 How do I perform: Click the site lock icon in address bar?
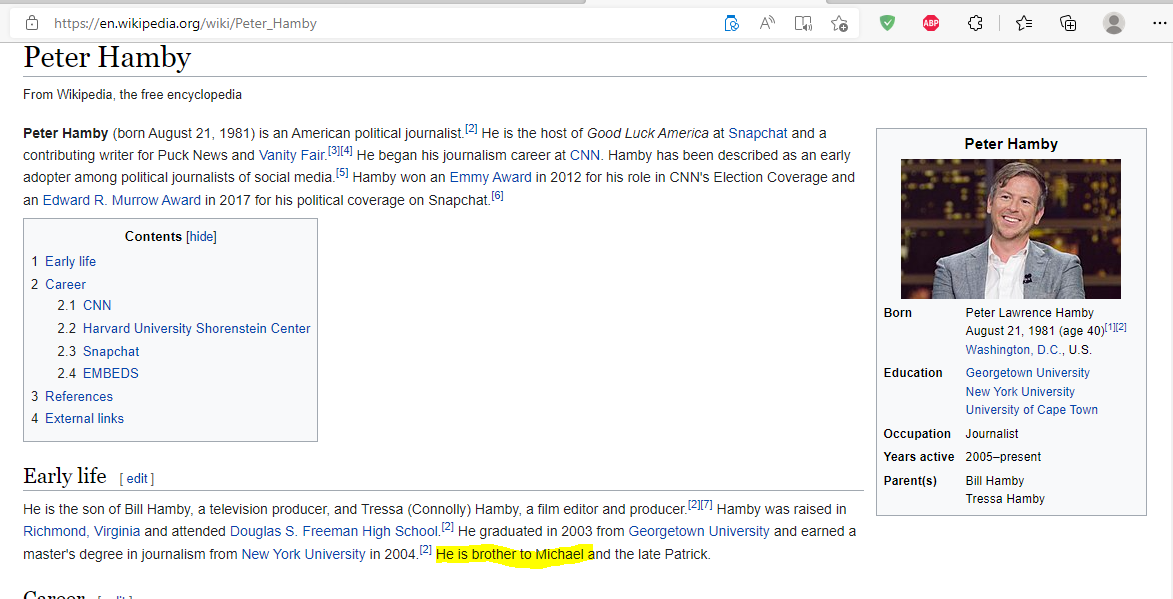pyautogui.click(x=32, y=23)
